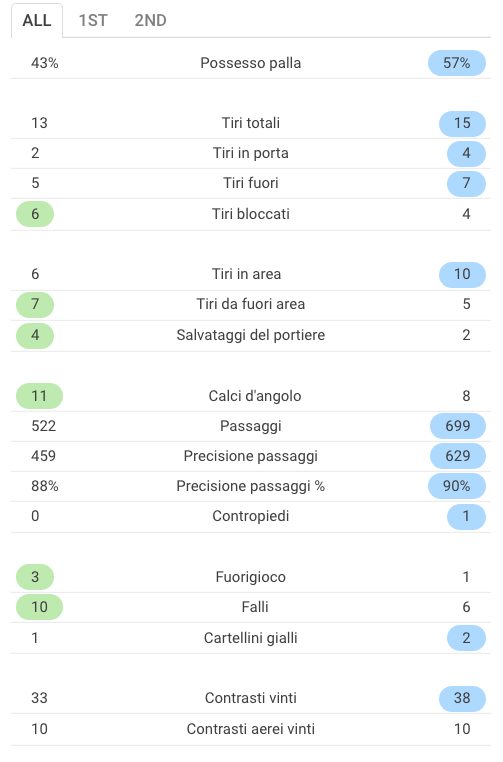Select the 2ND half tab

pyautogui.click(x=150, y=20)
